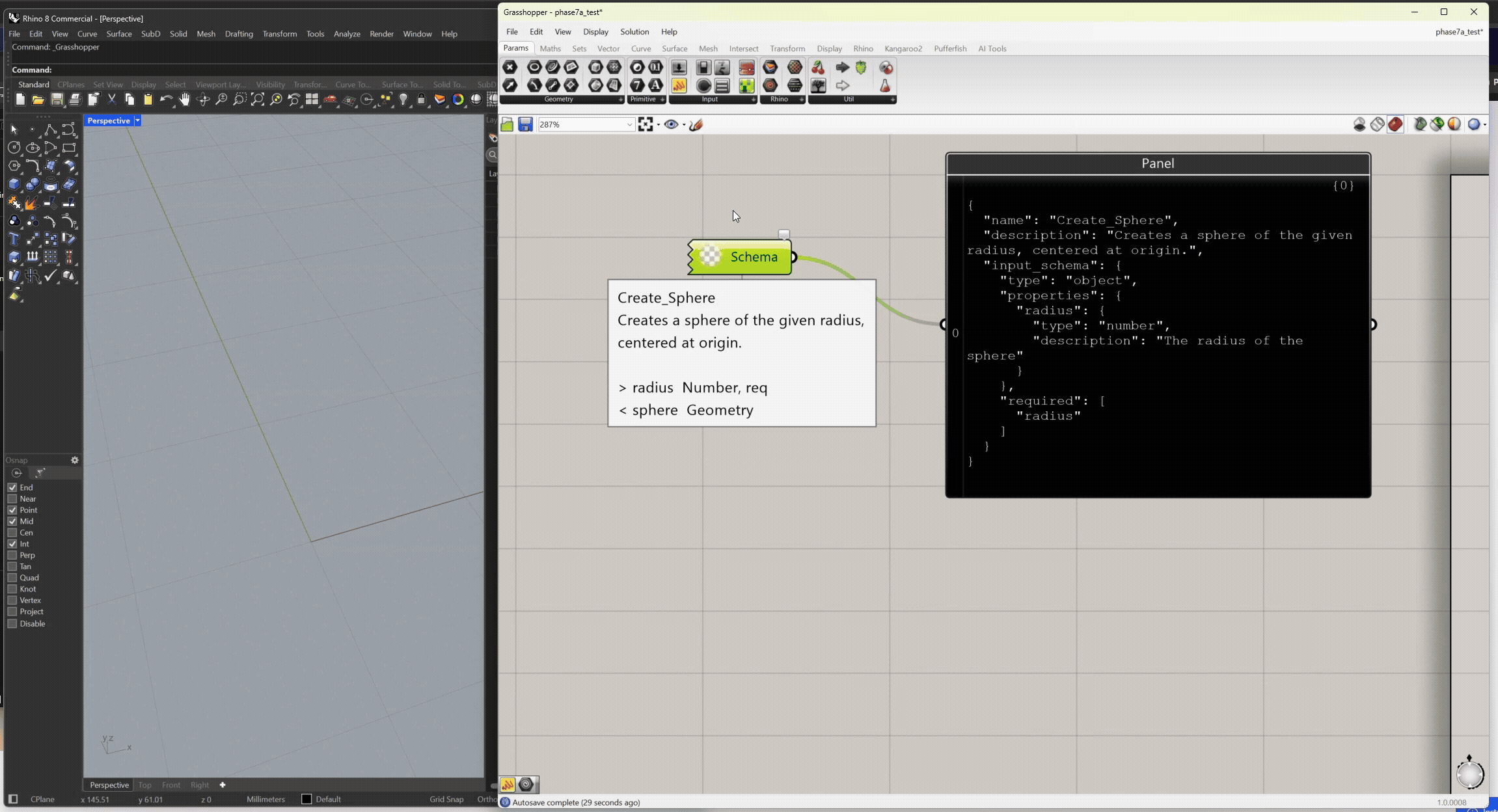Enable the Quad osnap checkbox

(x=12, y=578)
